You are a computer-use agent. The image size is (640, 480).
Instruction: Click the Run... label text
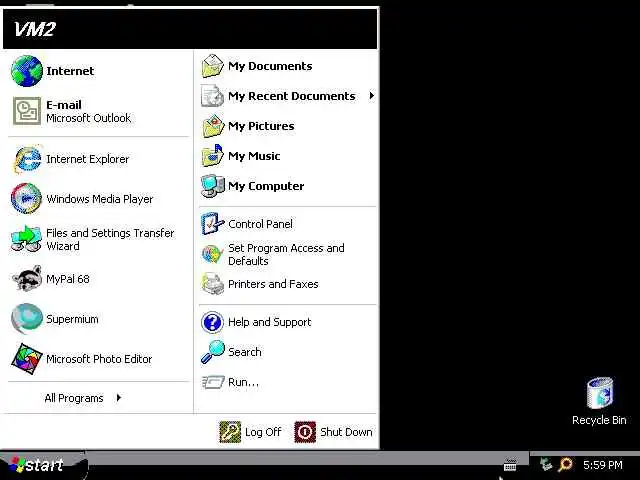[243, 382]
